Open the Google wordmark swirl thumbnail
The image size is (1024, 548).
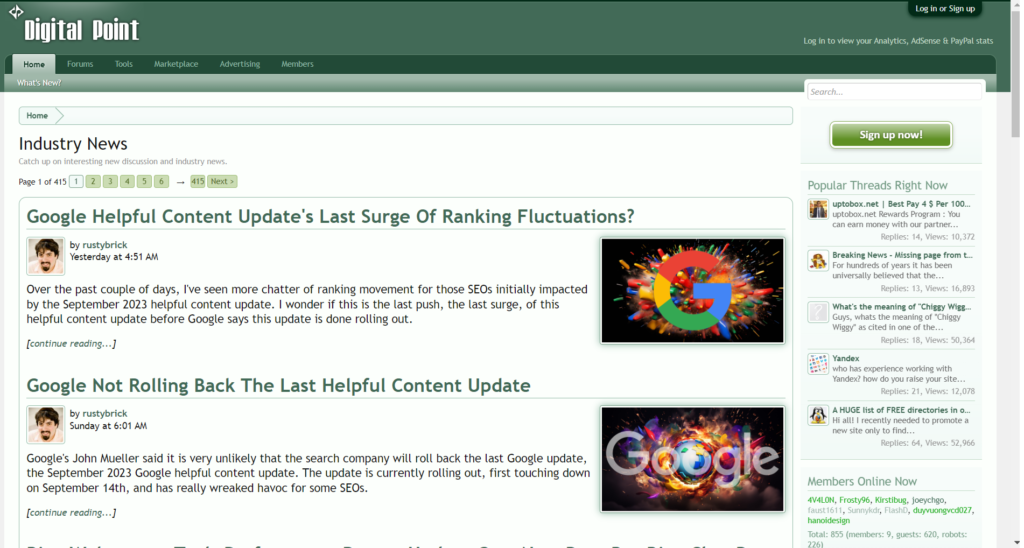[x=692, y=459]
